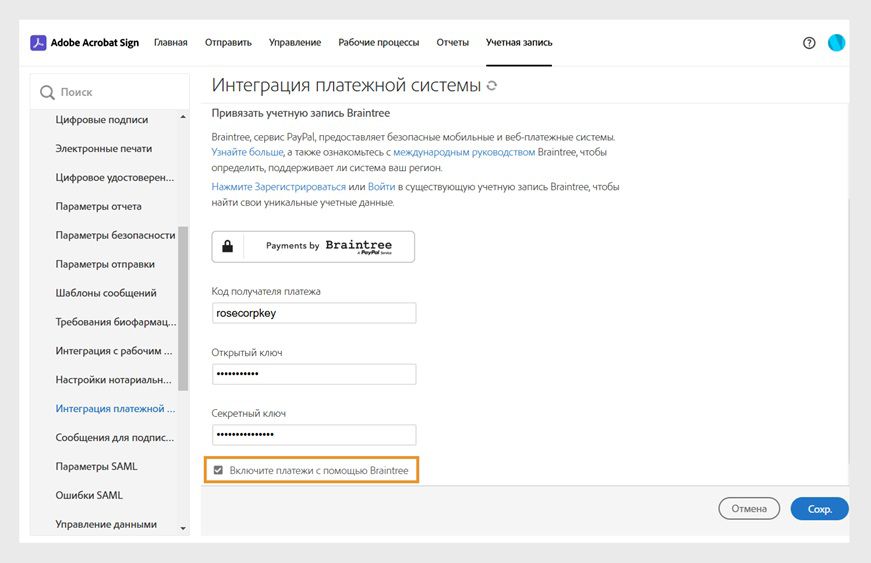This screenshot has width=871, height=563.
Task: Click the search magnifier icon in sidebar
Action: [47, 92]
